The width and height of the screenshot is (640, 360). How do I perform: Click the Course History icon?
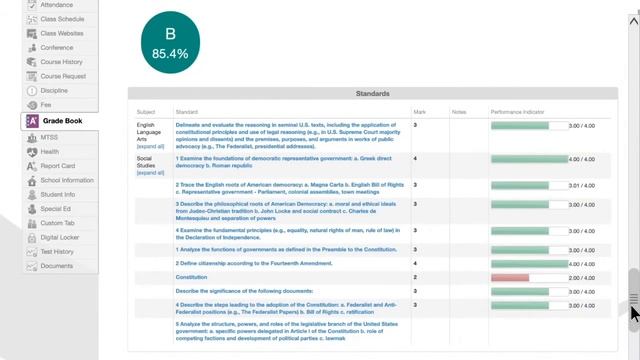click(x=32, y=62)
